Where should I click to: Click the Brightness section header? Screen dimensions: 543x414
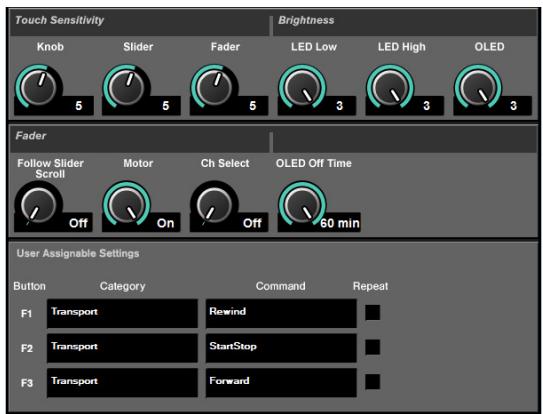tap(306, 20)
